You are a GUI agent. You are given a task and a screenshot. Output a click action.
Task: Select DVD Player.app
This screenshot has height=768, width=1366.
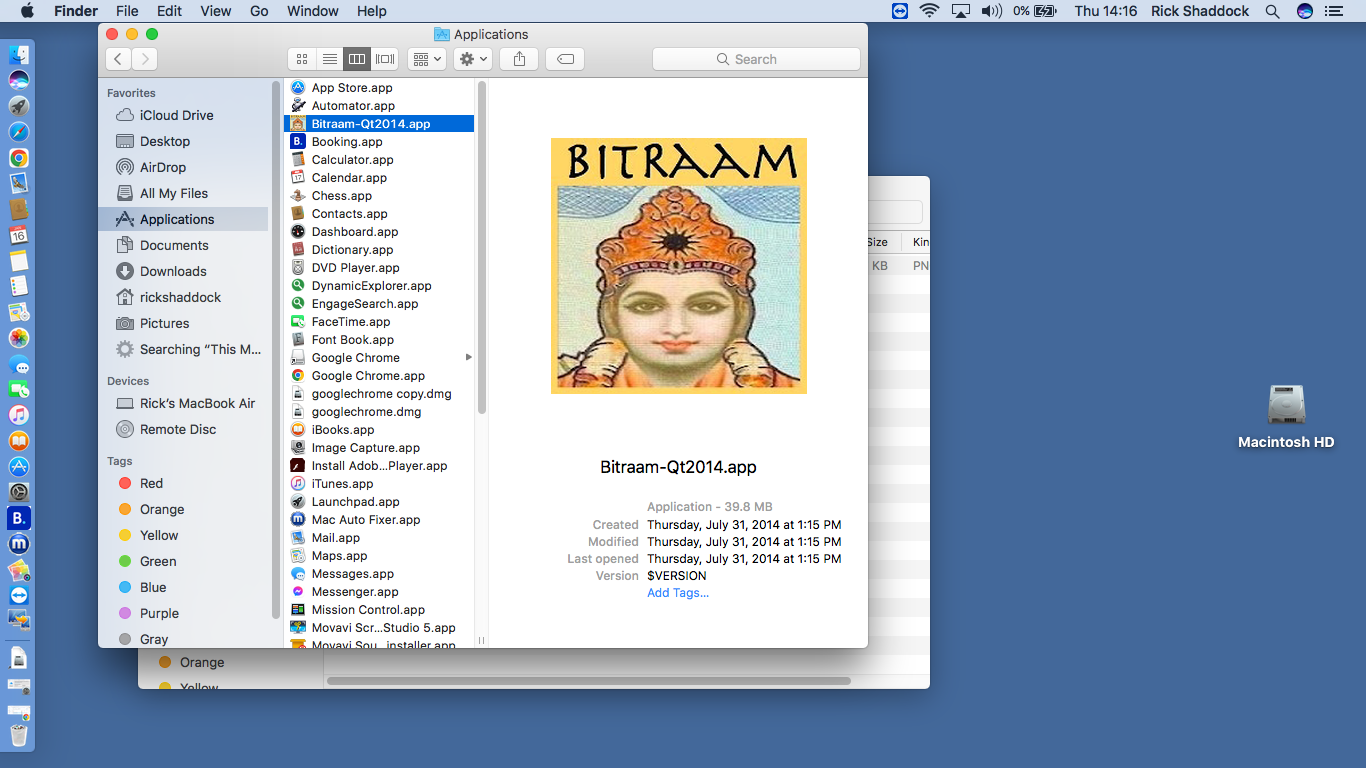point(355,268)
